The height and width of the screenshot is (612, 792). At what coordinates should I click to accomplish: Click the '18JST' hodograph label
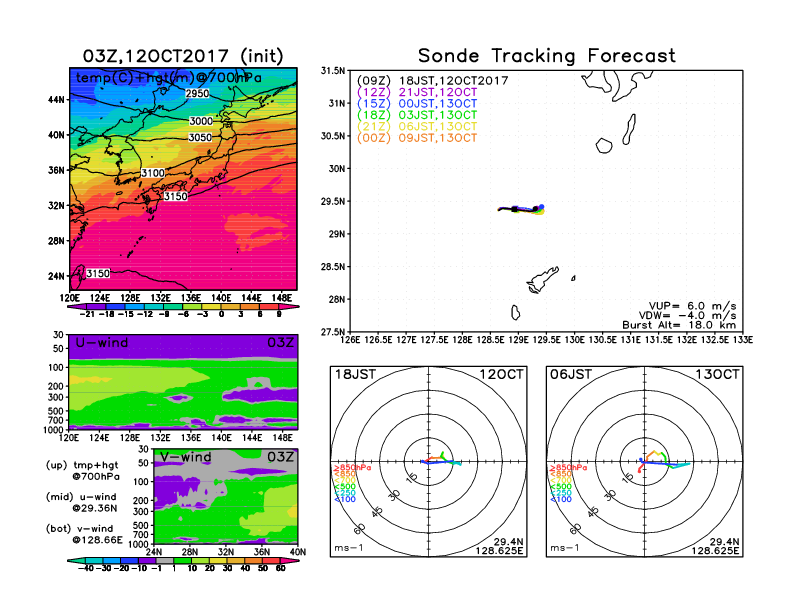click(356, 374)
